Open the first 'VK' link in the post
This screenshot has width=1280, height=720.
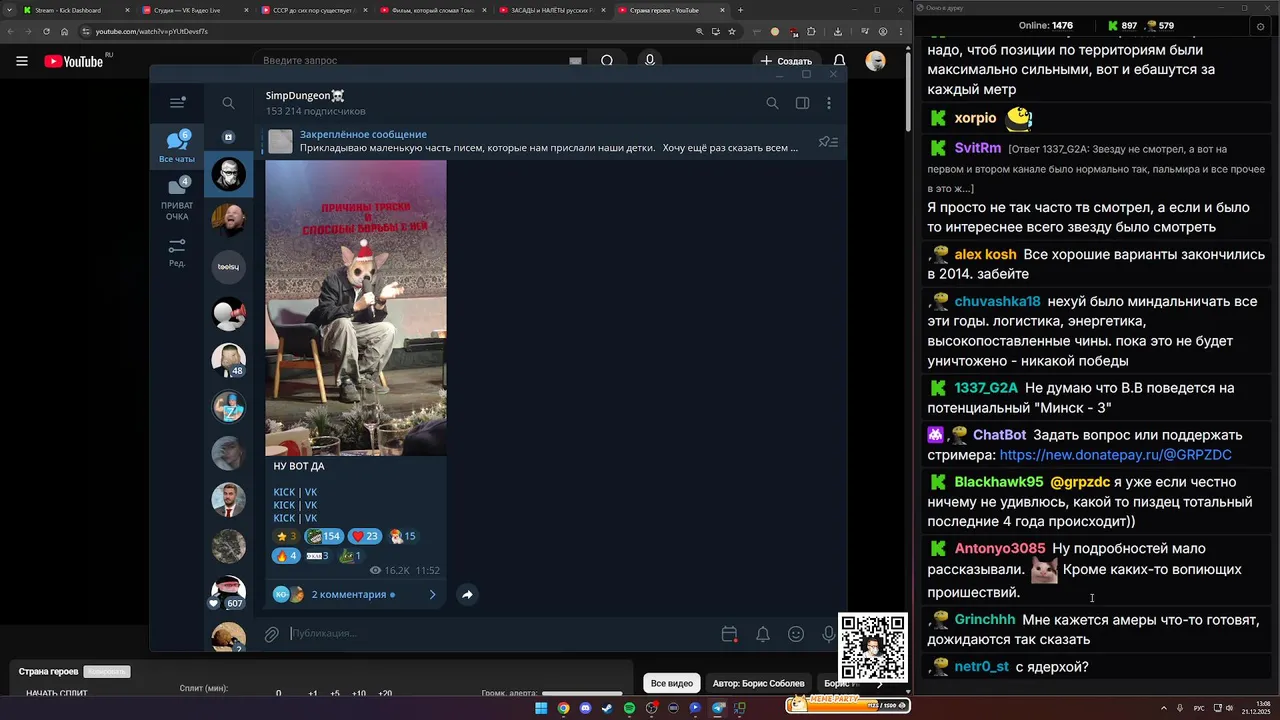(311, 492)
